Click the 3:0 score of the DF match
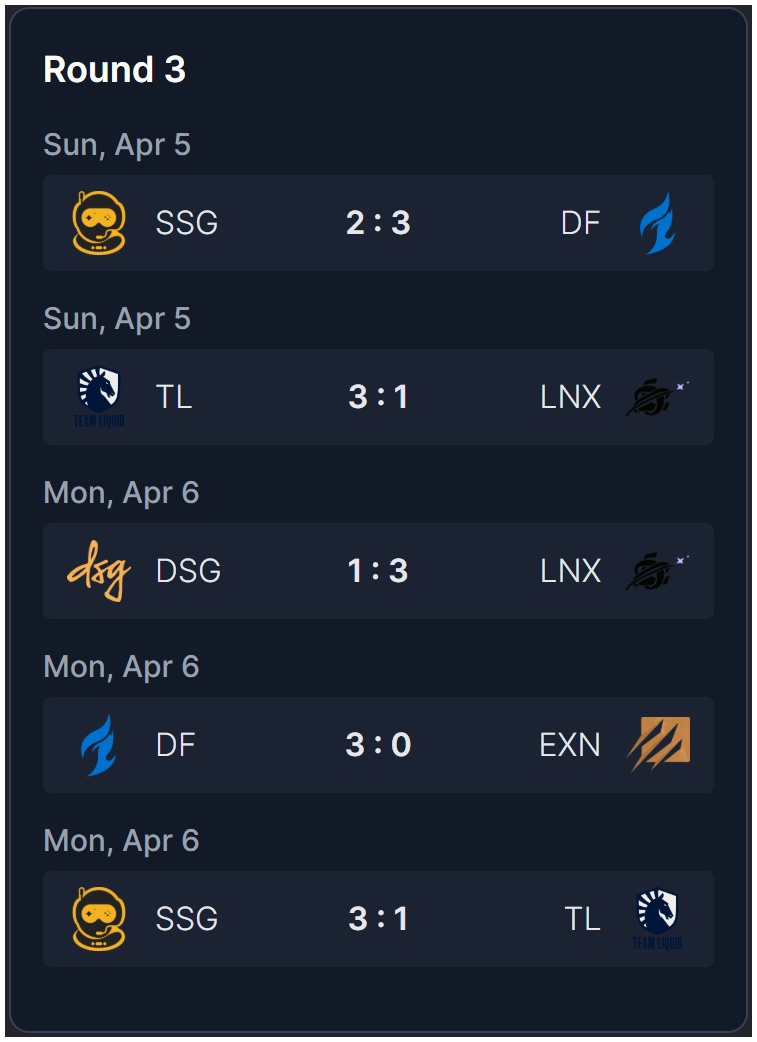 click(x=378, y=745)
